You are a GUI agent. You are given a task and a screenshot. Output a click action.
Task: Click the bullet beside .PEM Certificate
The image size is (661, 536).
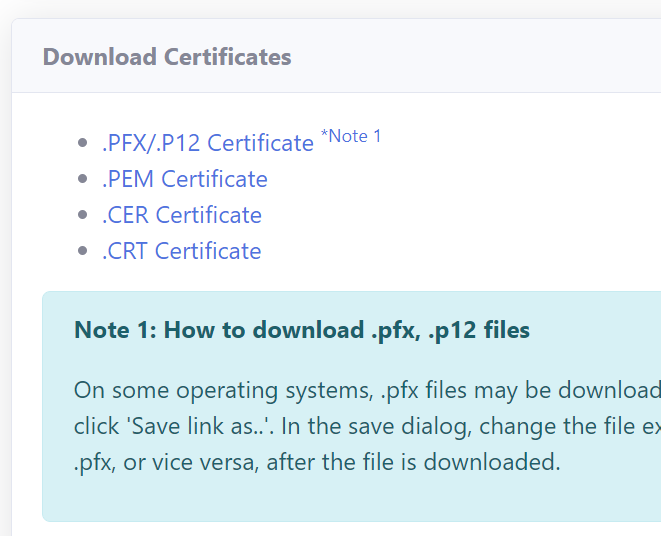pyautogui.click(x=83, y=179)
